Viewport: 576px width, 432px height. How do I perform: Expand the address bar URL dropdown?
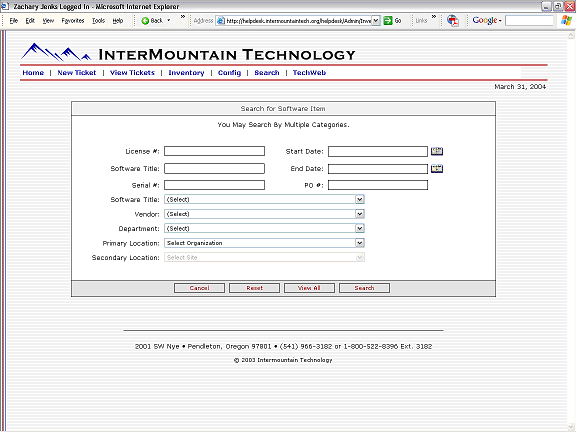375,21
